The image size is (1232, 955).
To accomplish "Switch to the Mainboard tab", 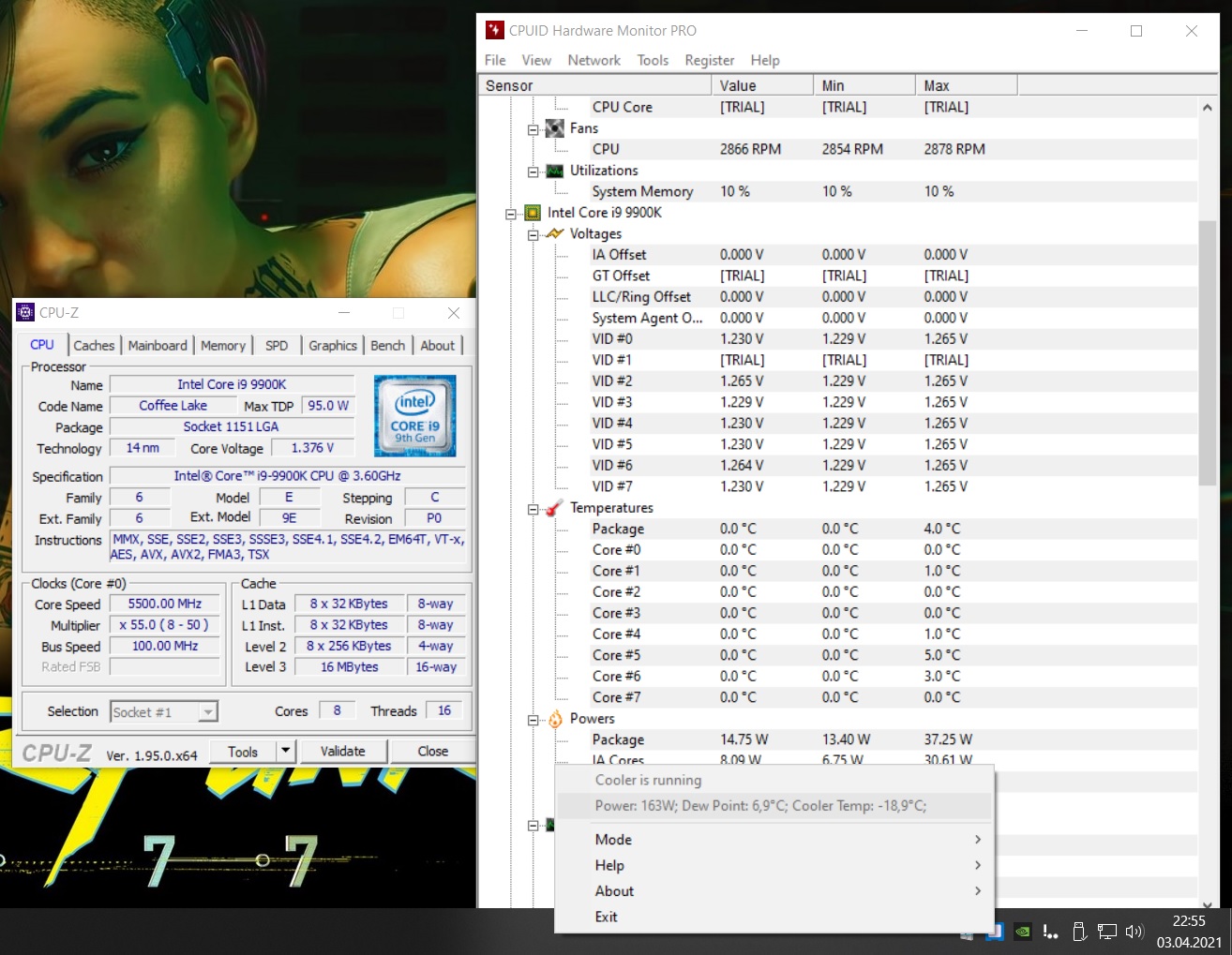I will click(158, 346).
